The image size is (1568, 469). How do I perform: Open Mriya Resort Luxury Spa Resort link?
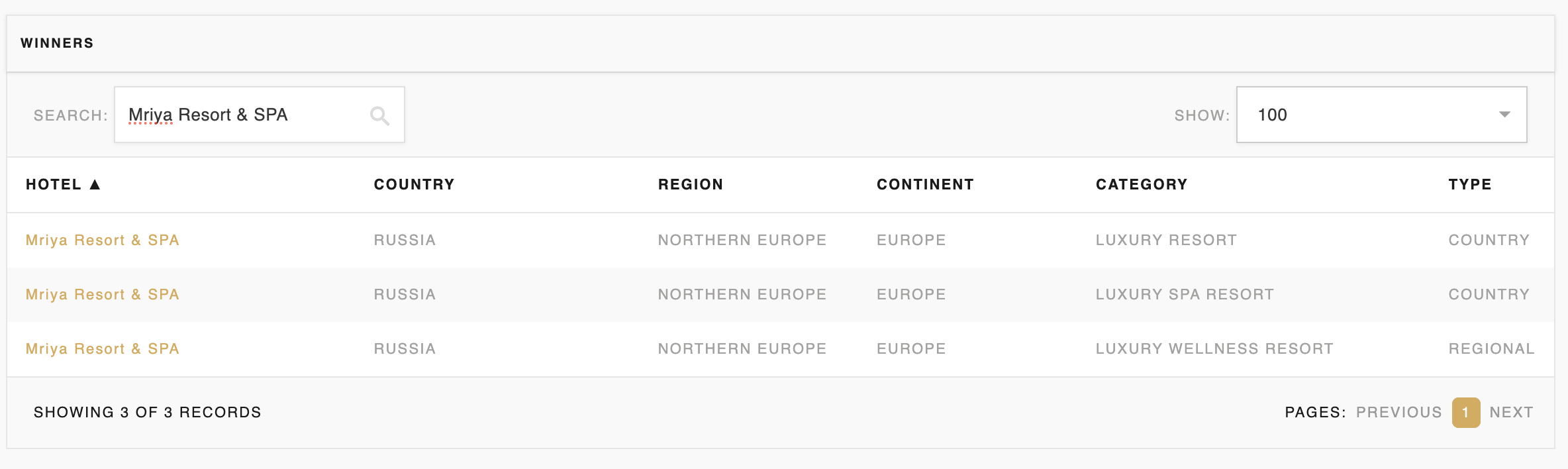(102, 294)
